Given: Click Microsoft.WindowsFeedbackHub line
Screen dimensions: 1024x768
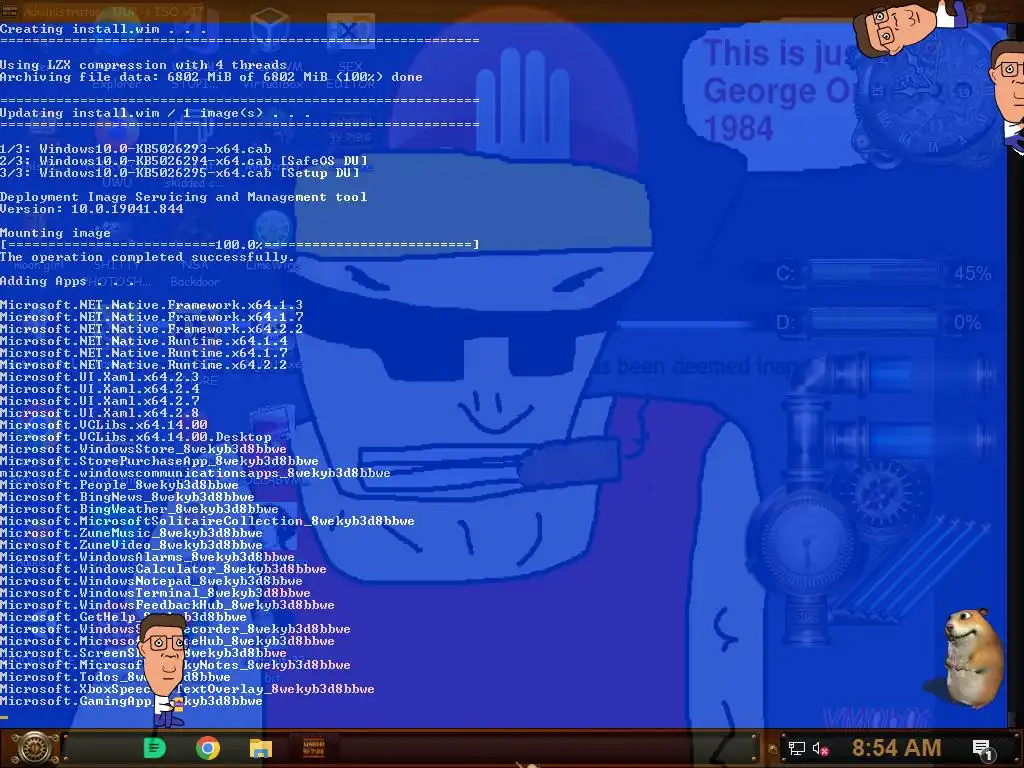Looking at the screenshot, I should pyautogui.click(x=167, y=605).
